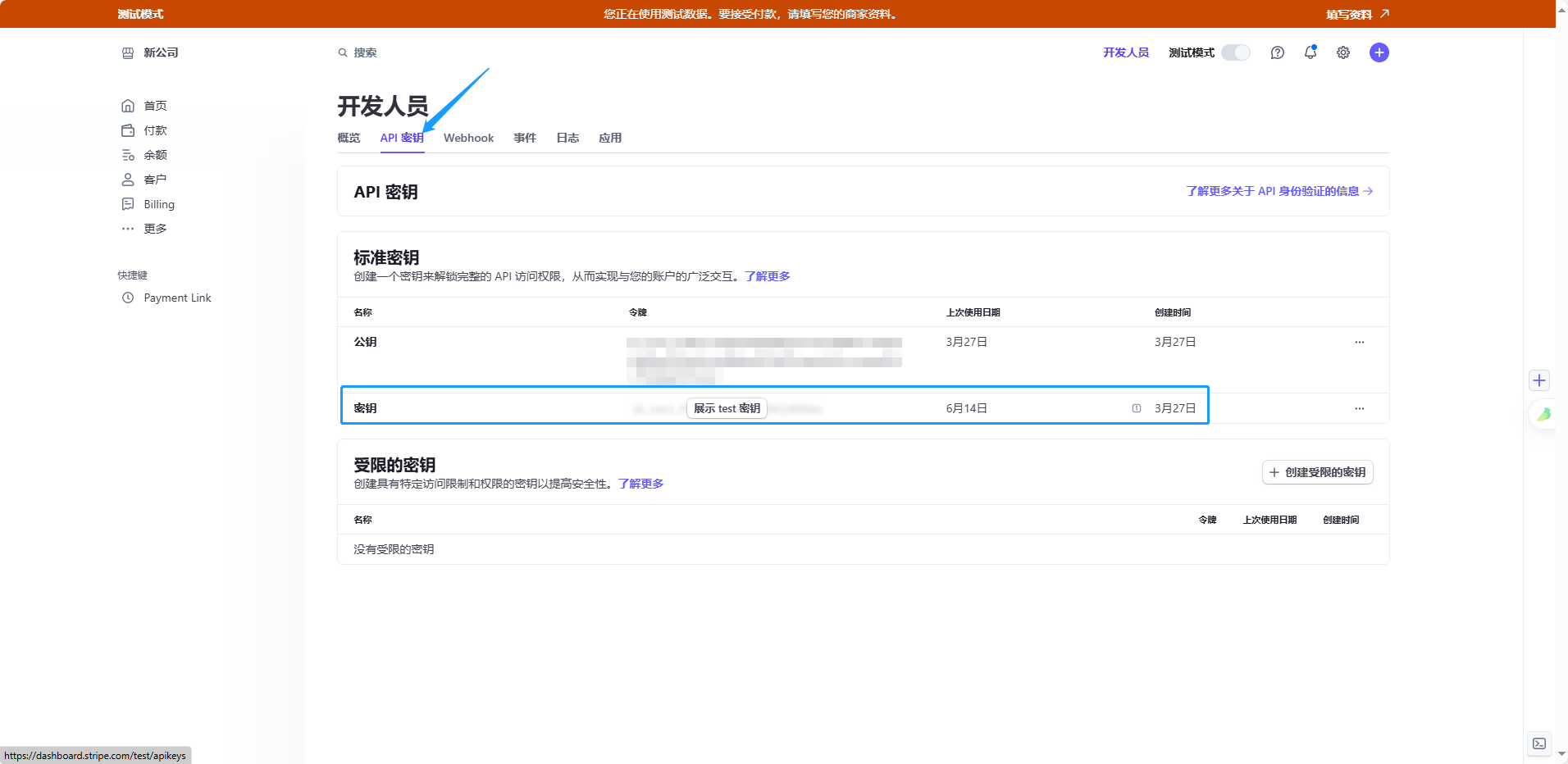This screenshot has height=764, width=1568.
Task: Open the notifications bell icon
Action: (1310, 52)
